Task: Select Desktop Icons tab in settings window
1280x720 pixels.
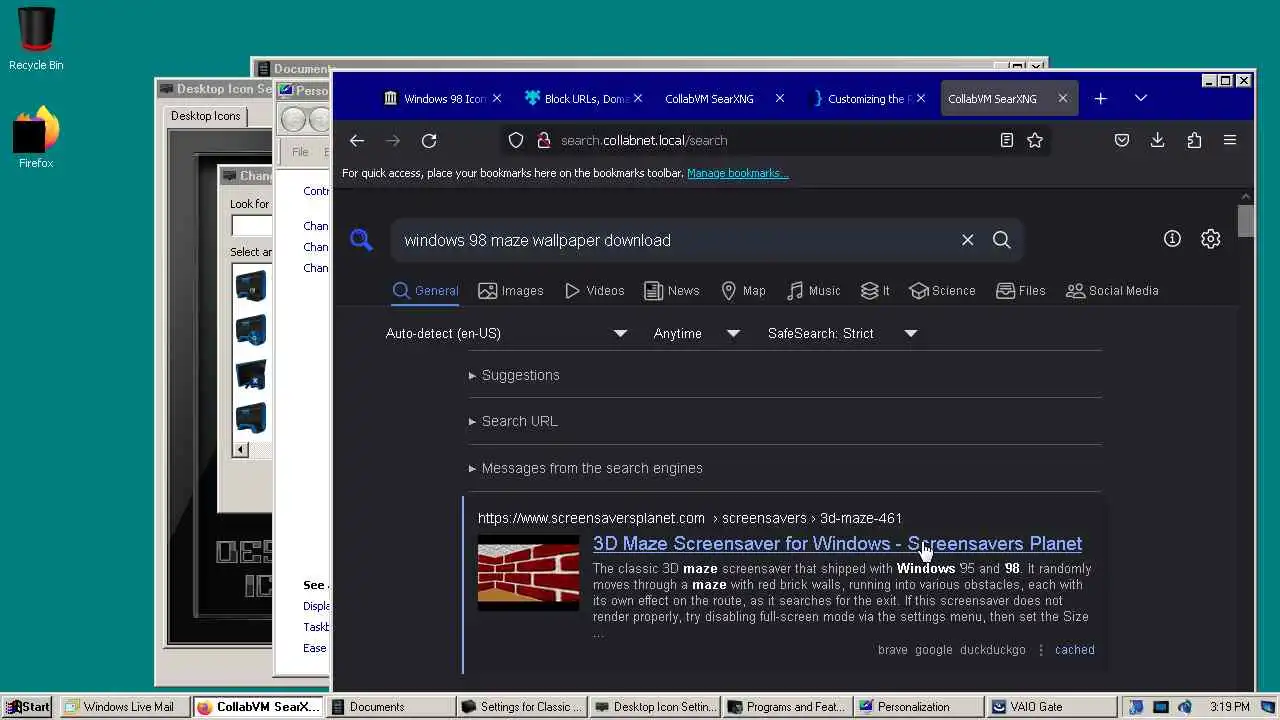Action: [x=206, y=116]
